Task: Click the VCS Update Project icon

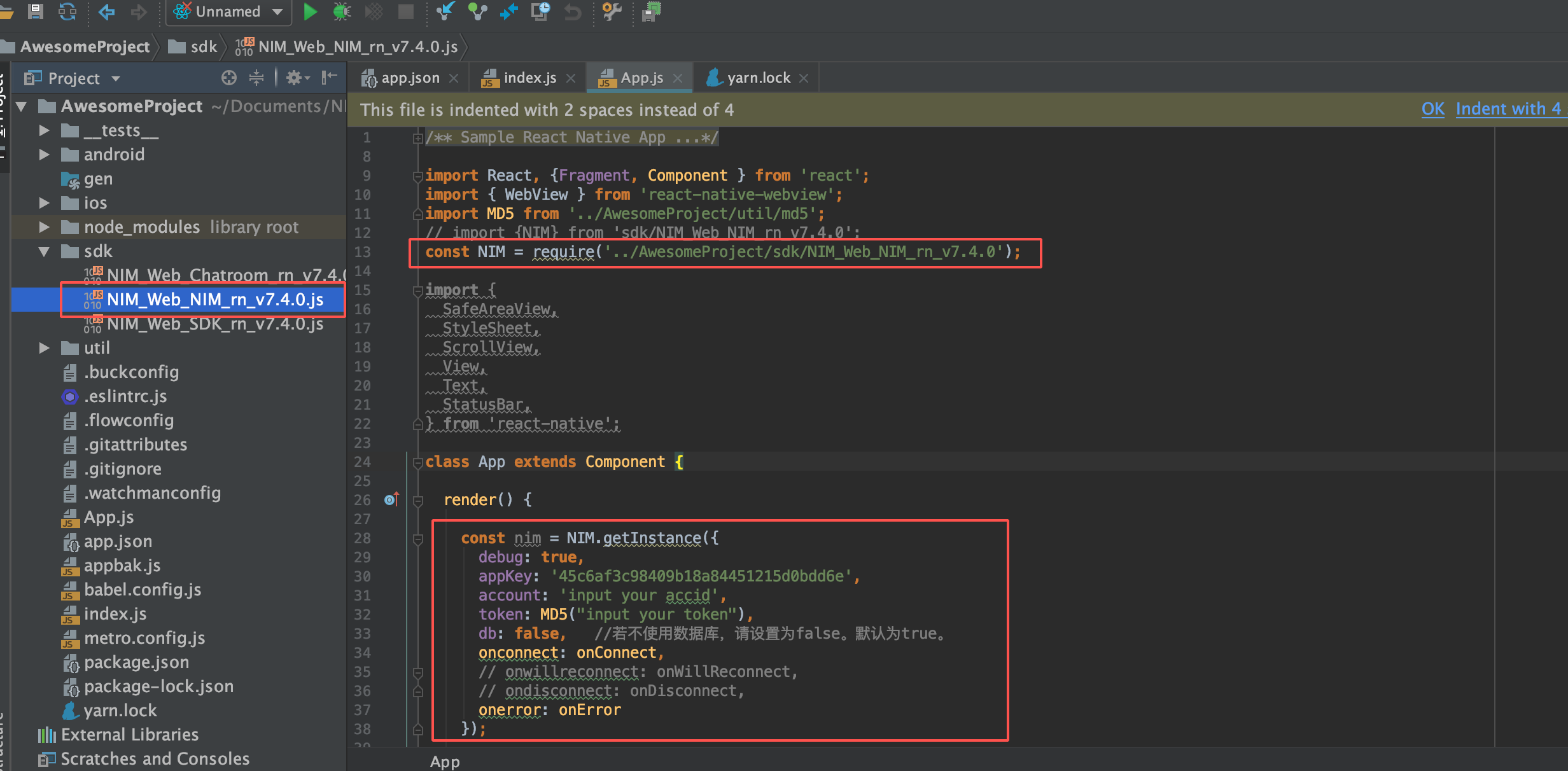Action: (445, 11)
